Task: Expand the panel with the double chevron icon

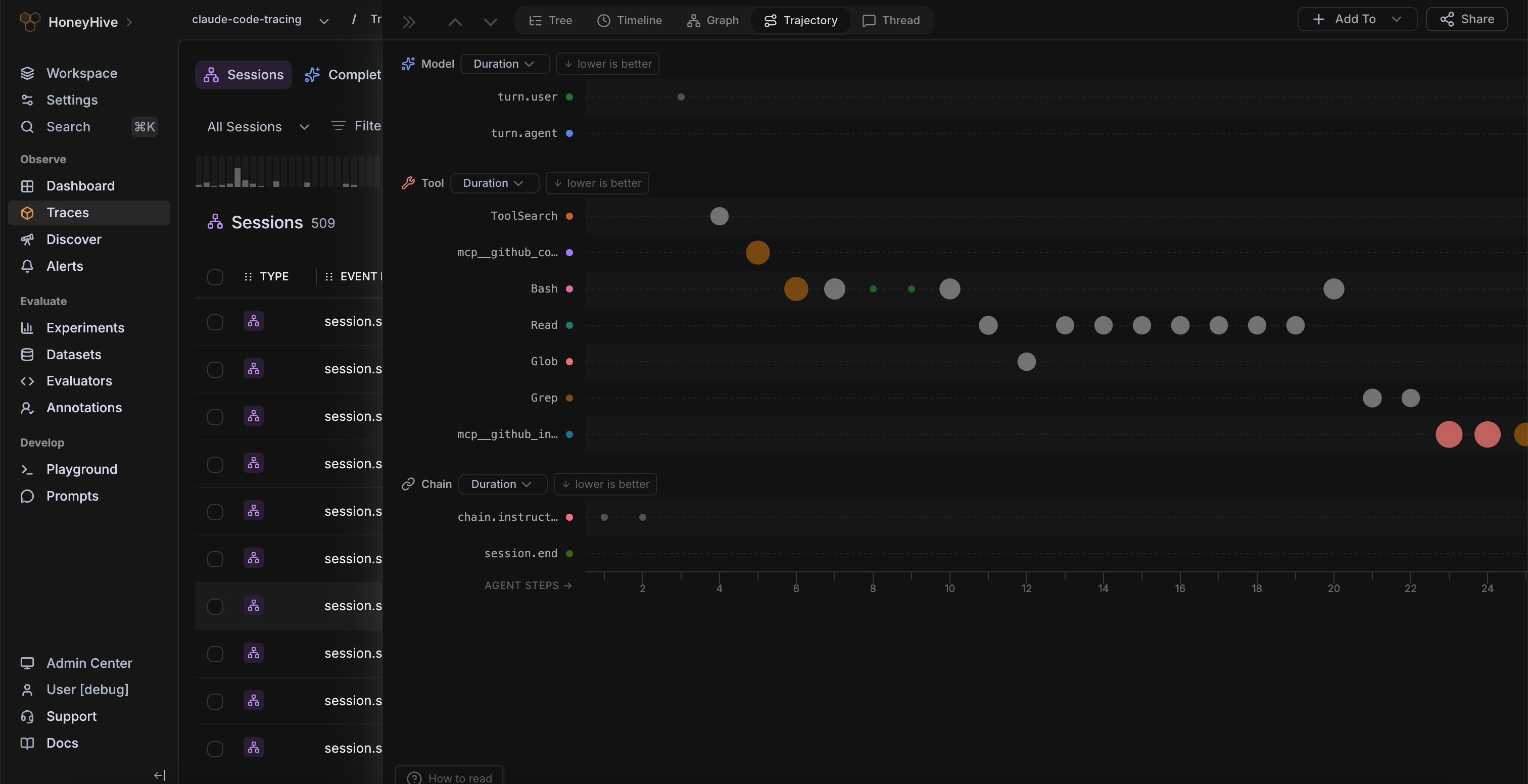Action: coord(409,22)
